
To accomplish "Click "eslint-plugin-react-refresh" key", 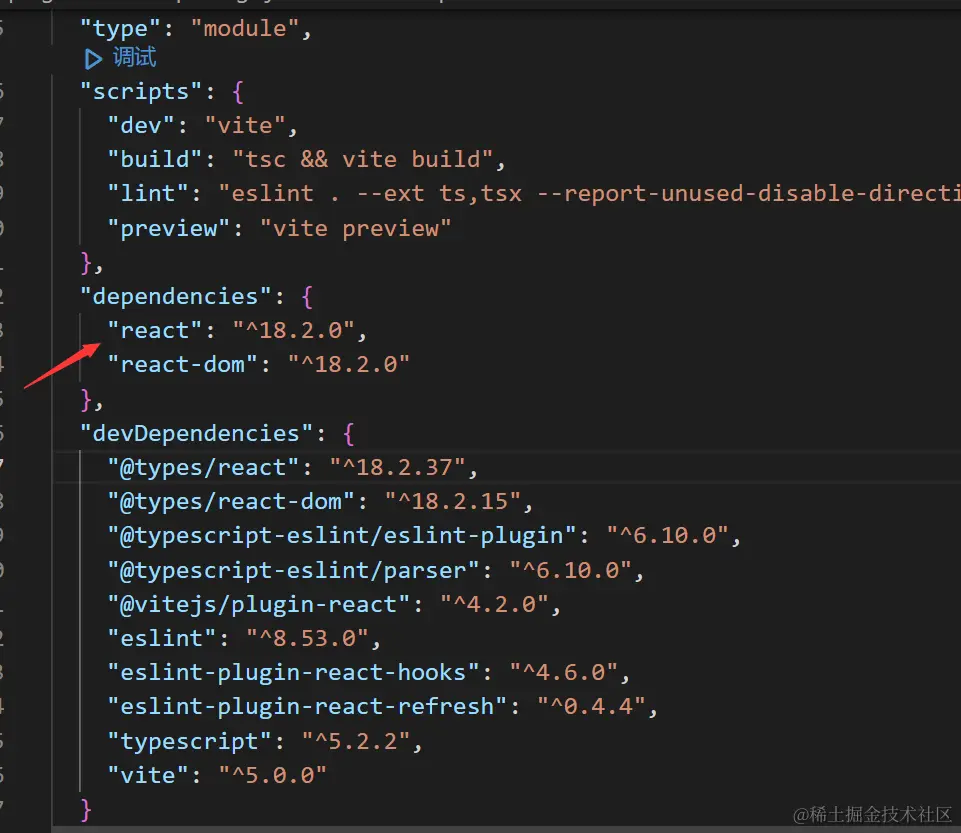I will [x=307, y=707].
